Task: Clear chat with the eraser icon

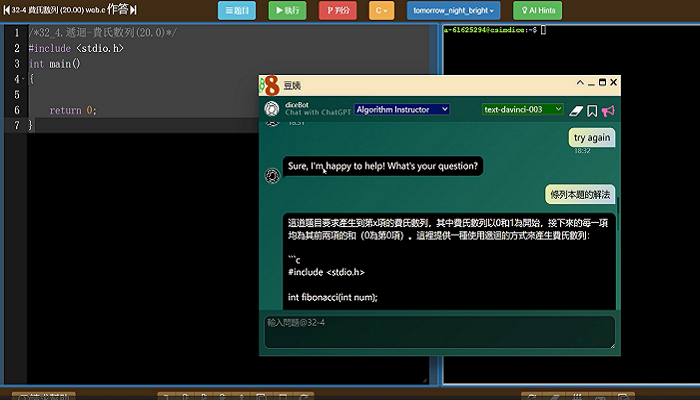Action: click(x=576, y=111)
